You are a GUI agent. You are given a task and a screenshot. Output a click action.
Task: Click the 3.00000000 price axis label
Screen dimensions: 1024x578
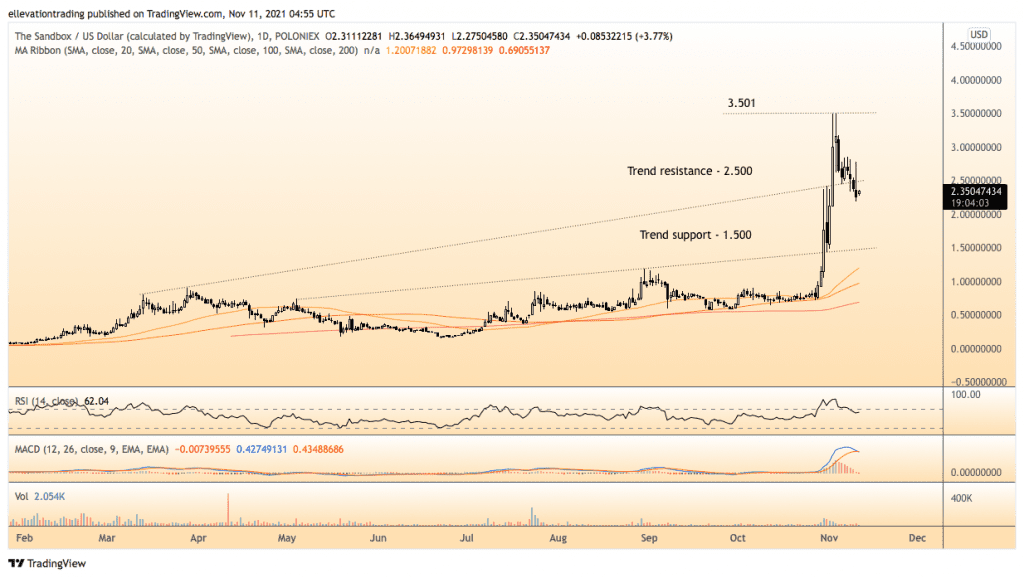tap(976, 148)
